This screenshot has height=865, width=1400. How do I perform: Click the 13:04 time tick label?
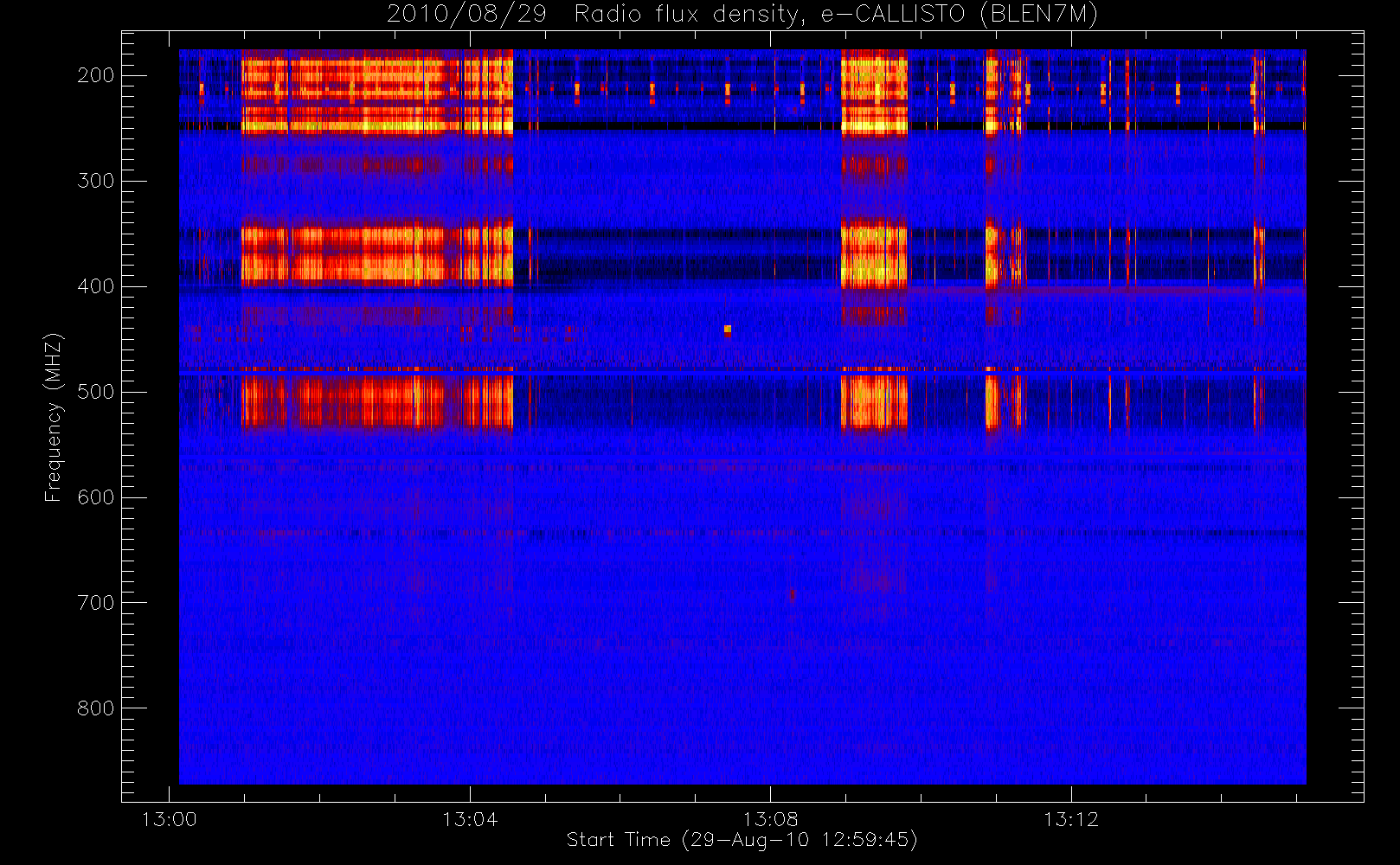(x=470, y=819)
